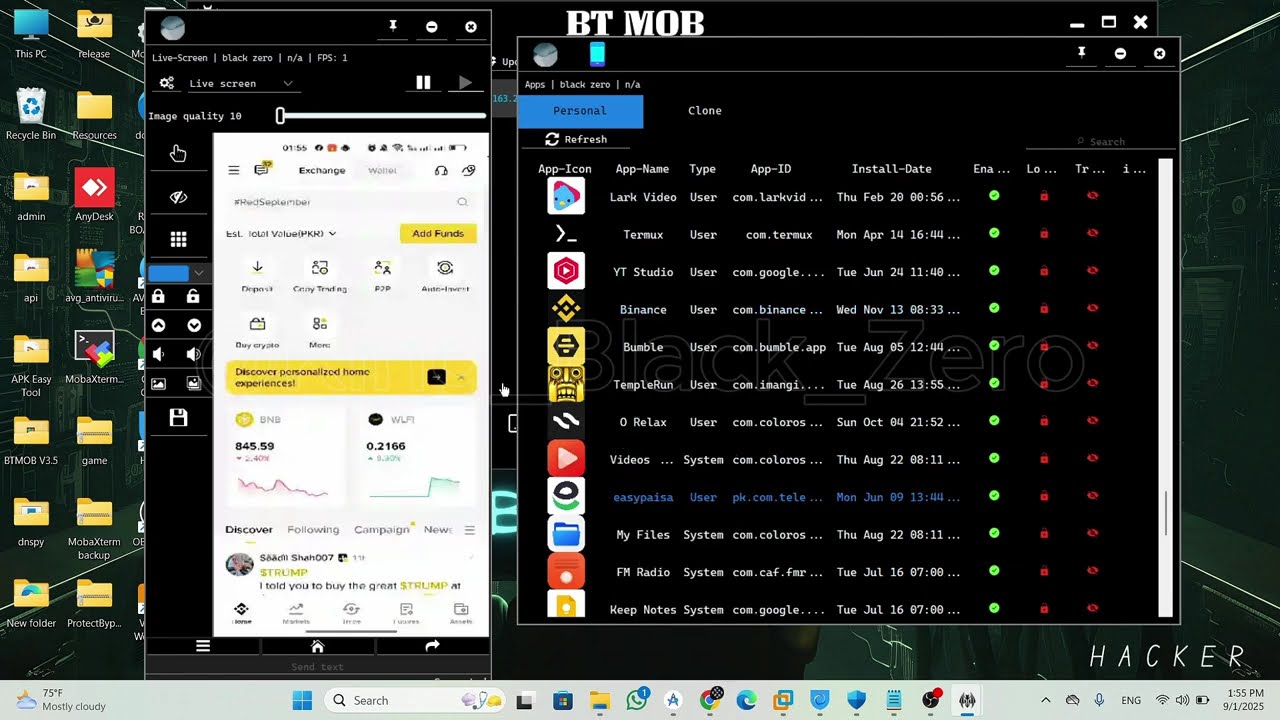The height and width of the screenshot is (720, 1280).
Task: Click the Refresh button in Apps window
Action: coord(576,139)
